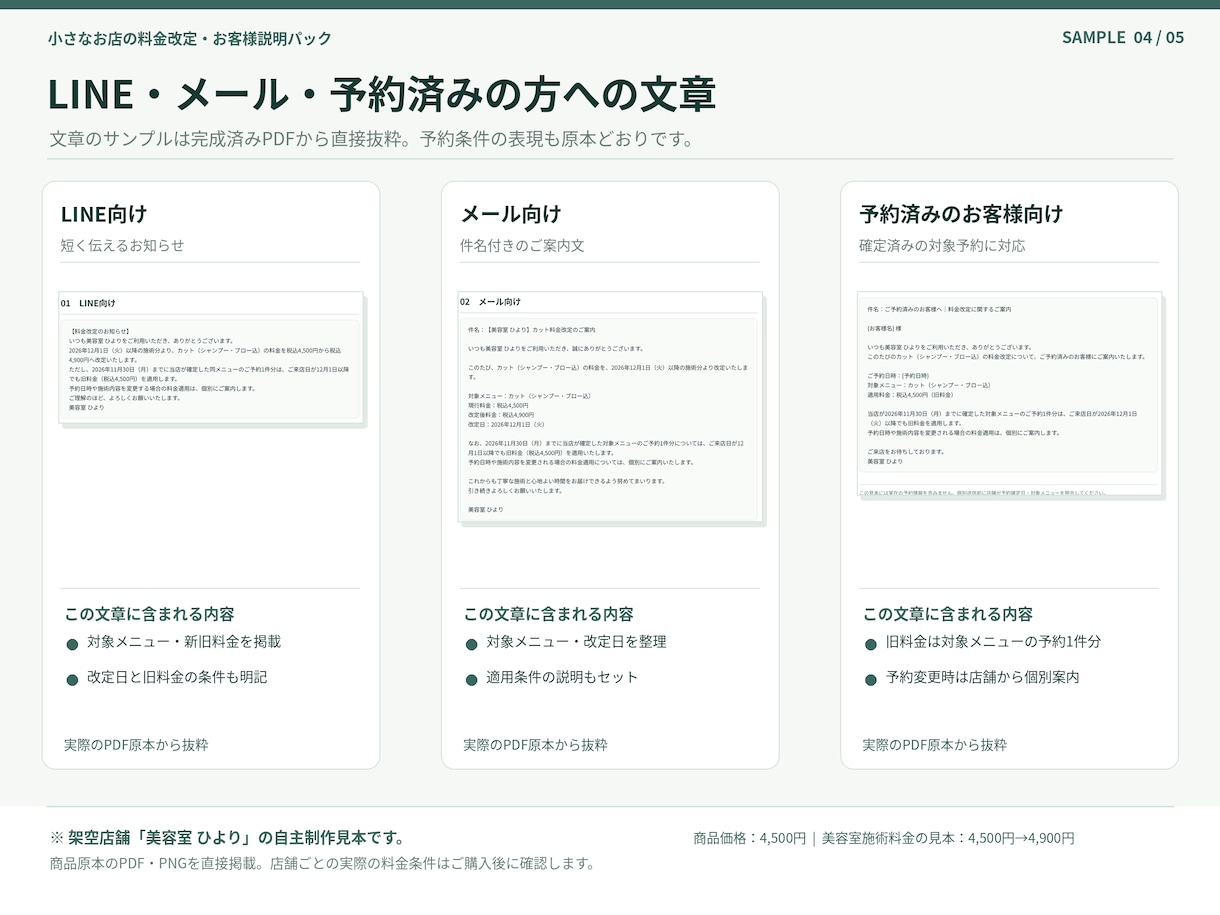1220x915 pixels.
Task: Click 【料金改定のお知らせ】 in the LINE preview
Action: [99, 331]
